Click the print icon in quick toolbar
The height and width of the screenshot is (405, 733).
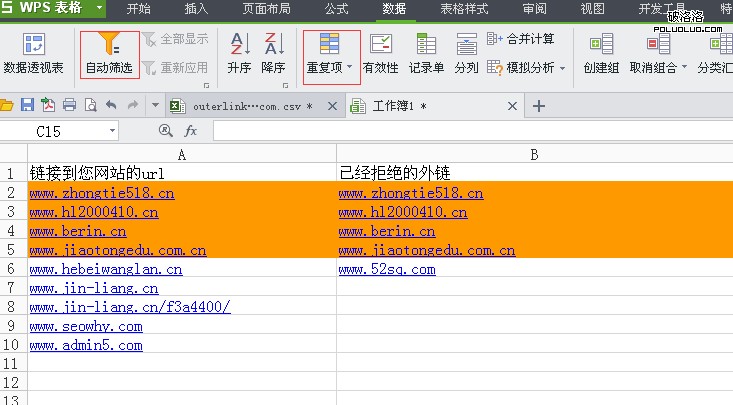point(70,105)
